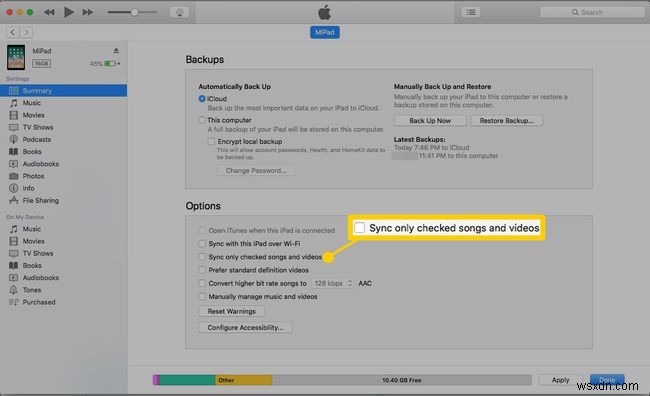Viewport: 650px width, 396px height.
Task: Open the AirPlay output icon
Action: coord(179,12)
